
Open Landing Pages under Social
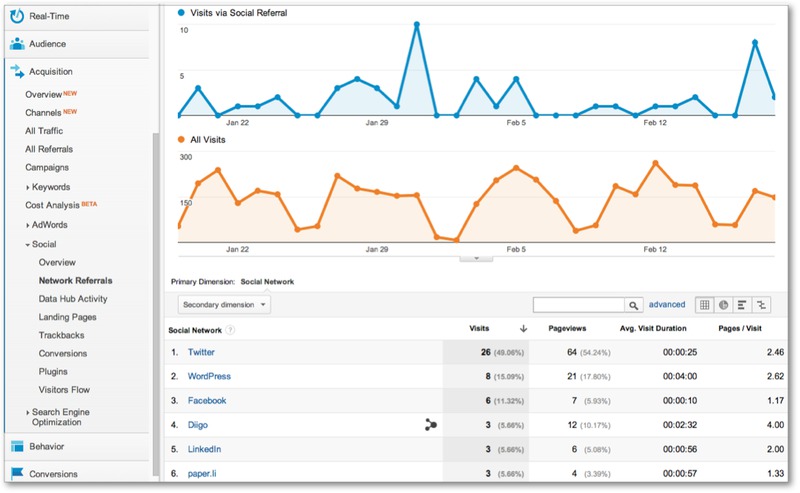point(67,317)
